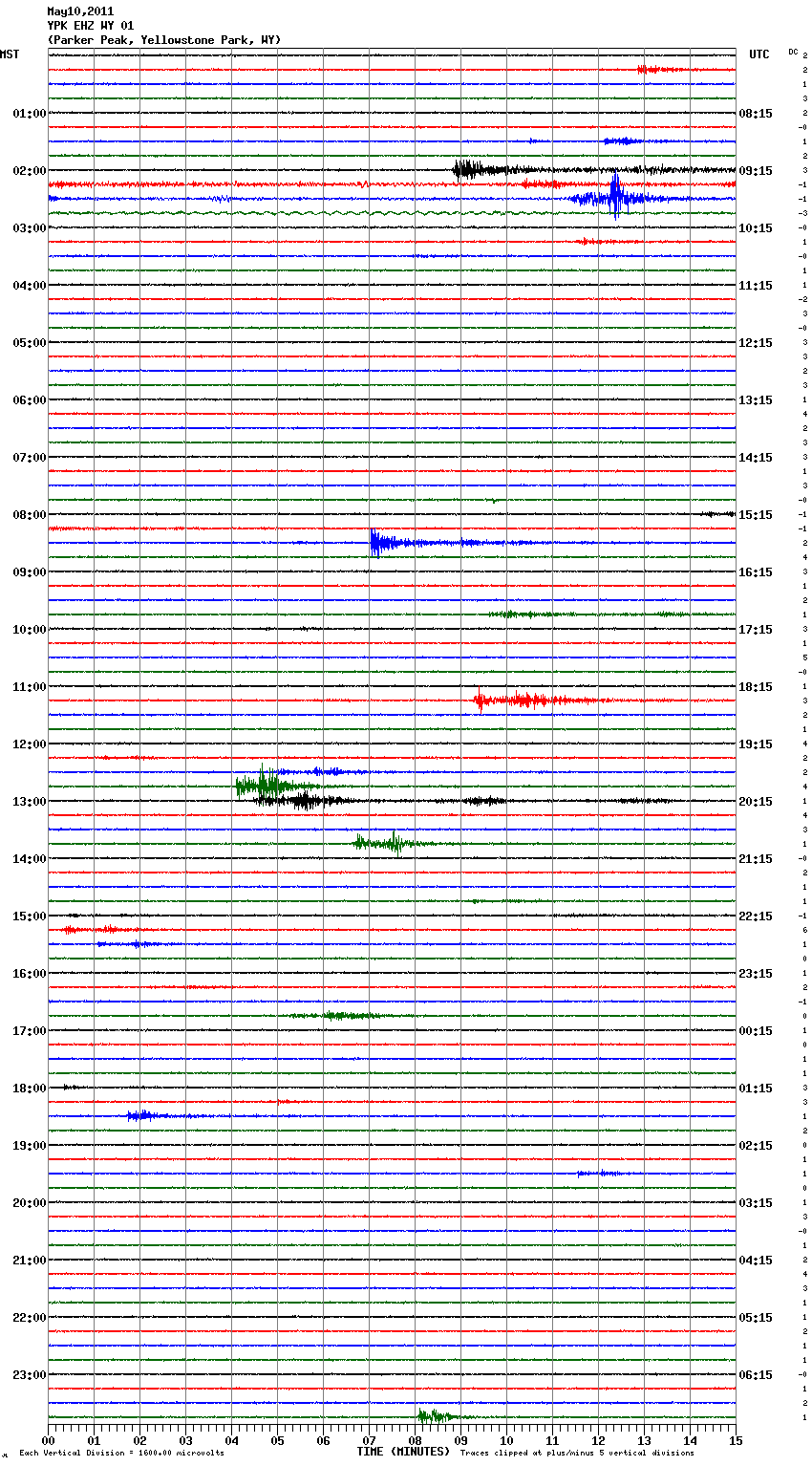Click the vertical division 1600.00 microvolts note
Image resolution: width=812 pixels, height=1466 pixels.
tap(121, 1454)
